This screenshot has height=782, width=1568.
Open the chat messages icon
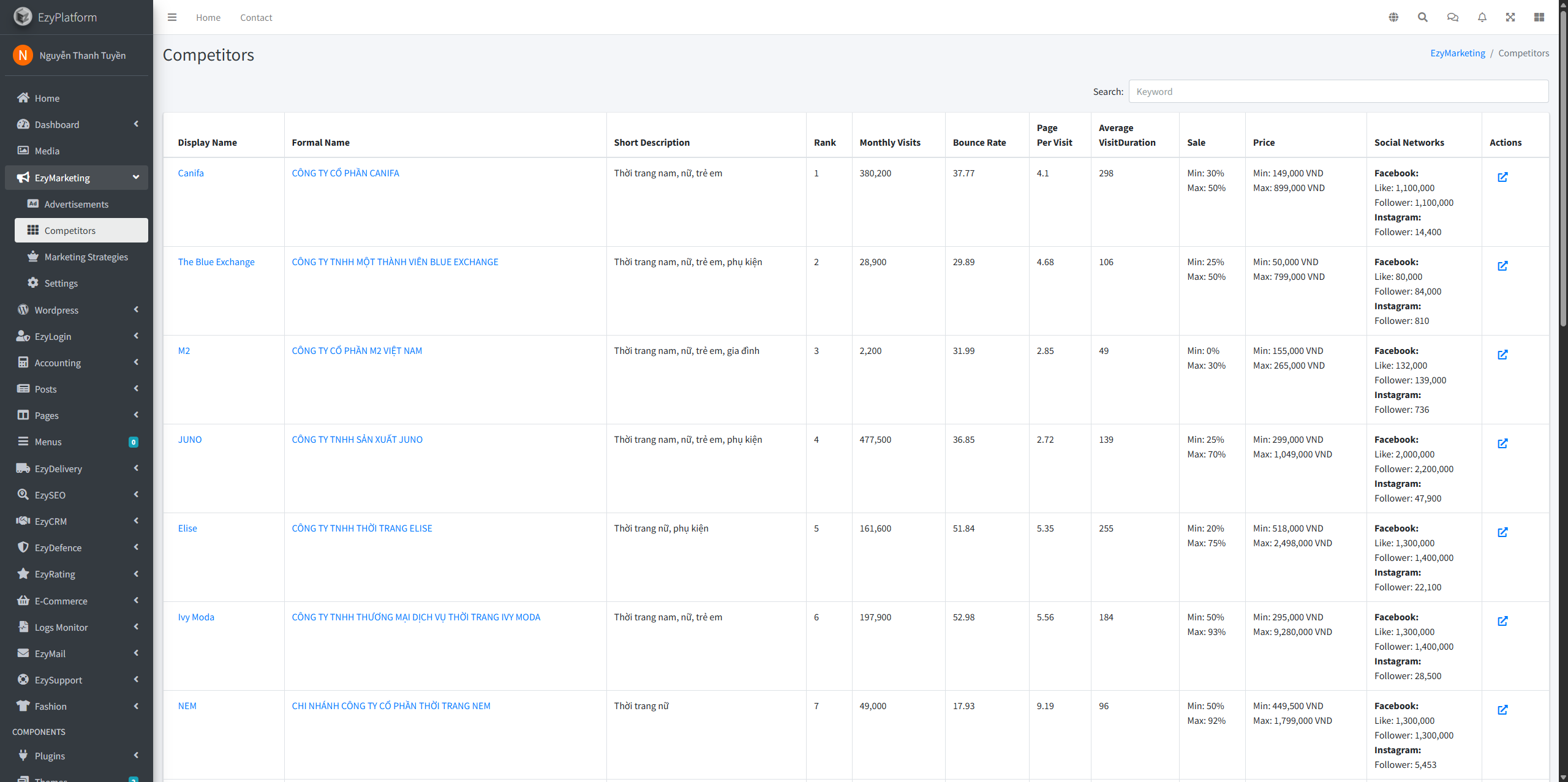[1452, 17]
